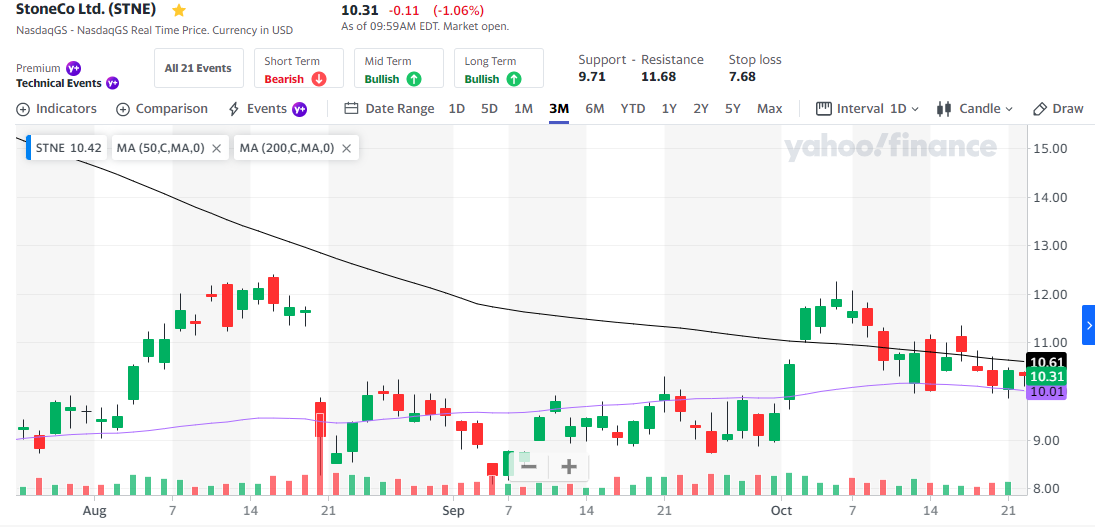
Task: Click the Date Range label
Action: tap(399, 109)
